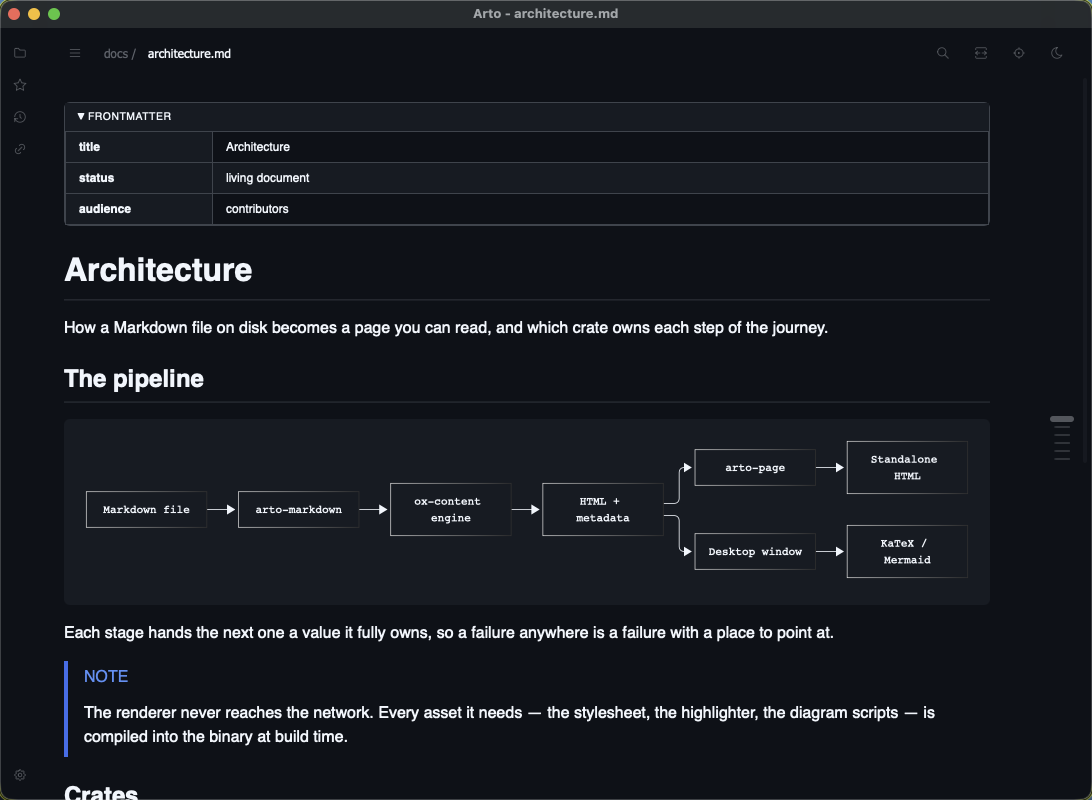Click the 'ox-content engine' diagram node
Viewport: 1092px width, 800px height.
point(451,510)
